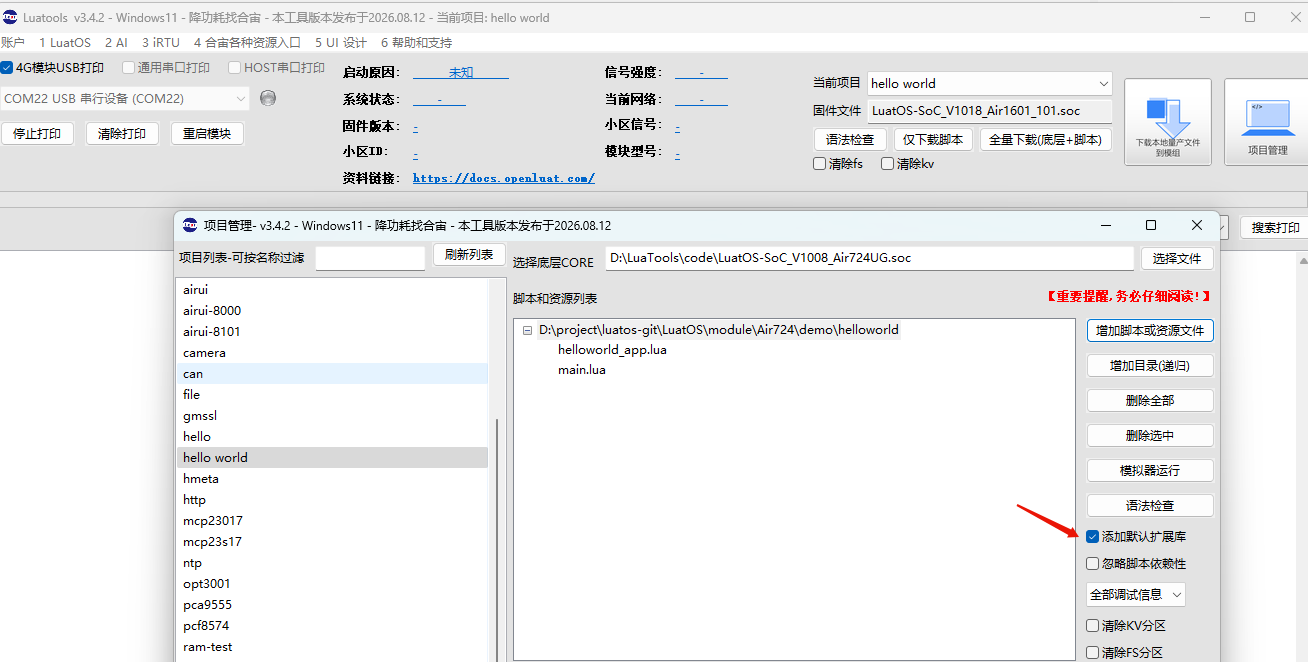Select the can project

pos(333,373)
